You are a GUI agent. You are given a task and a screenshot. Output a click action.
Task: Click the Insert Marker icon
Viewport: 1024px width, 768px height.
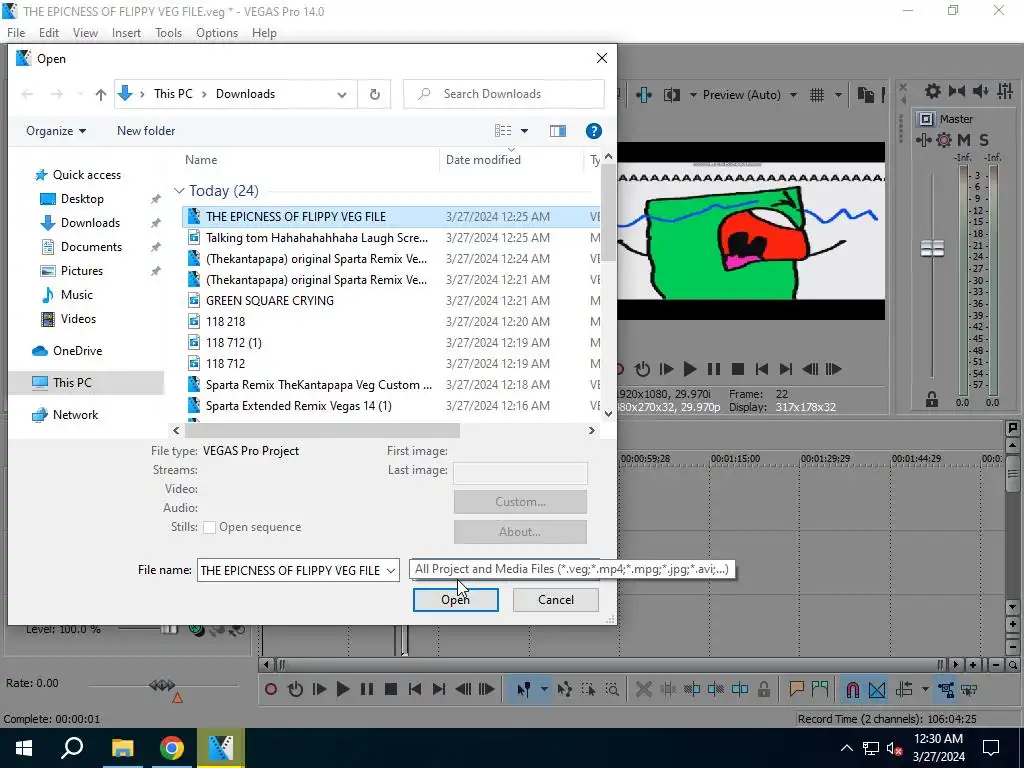(796, 689)
